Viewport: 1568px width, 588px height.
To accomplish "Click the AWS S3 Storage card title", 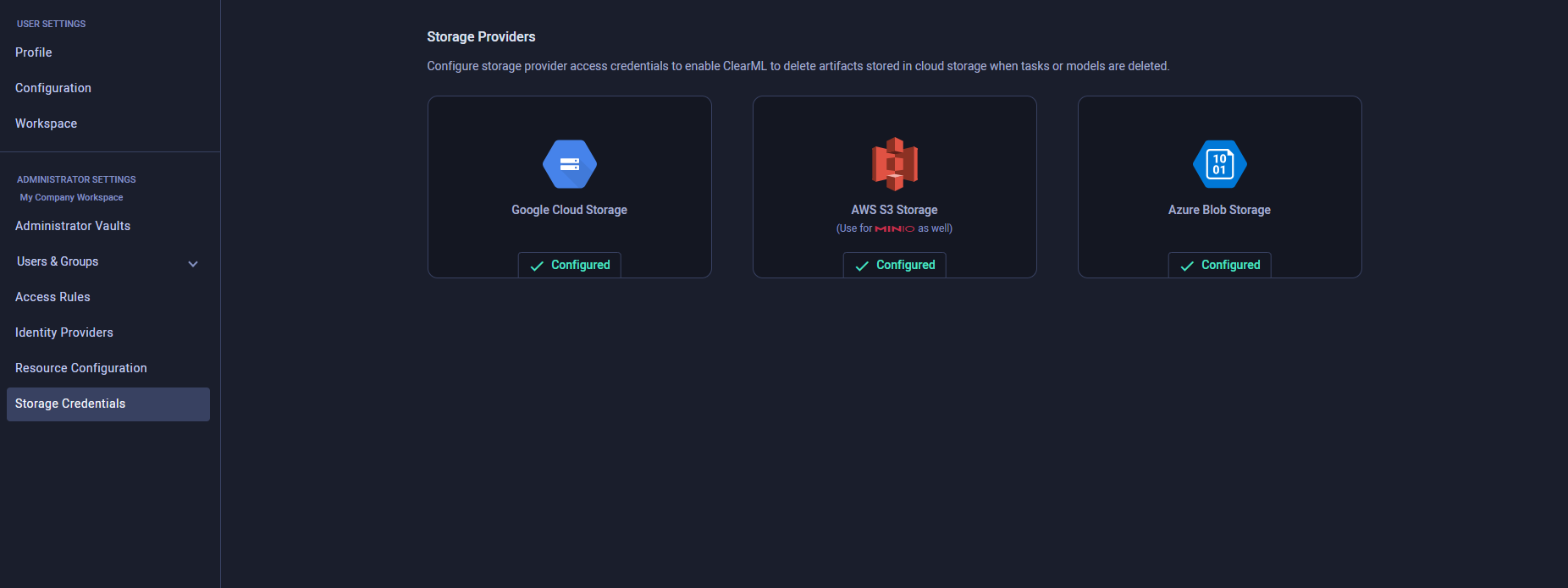I will click(894, 210).
